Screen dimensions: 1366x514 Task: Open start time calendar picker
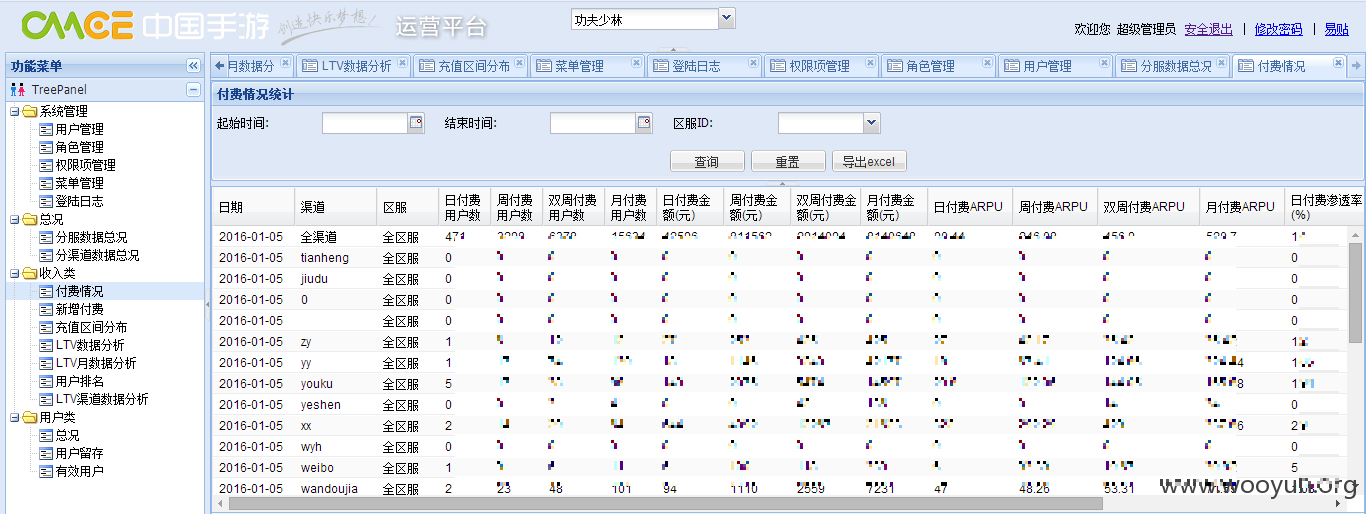pyautogui.click(x=416, y=123)
